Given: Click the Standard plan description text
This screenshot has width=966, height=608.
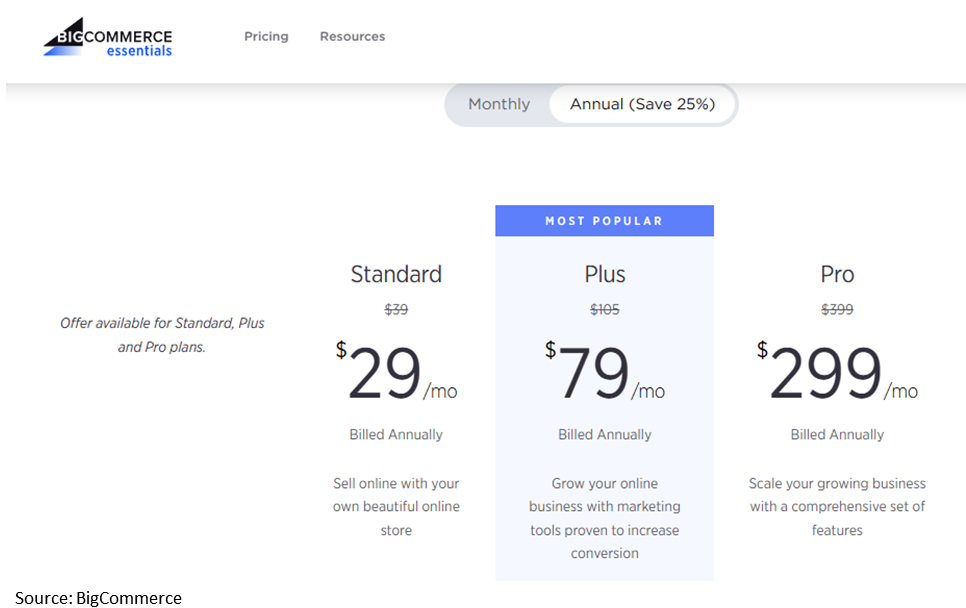Looking at the screenshot, I should pos(396,507).
